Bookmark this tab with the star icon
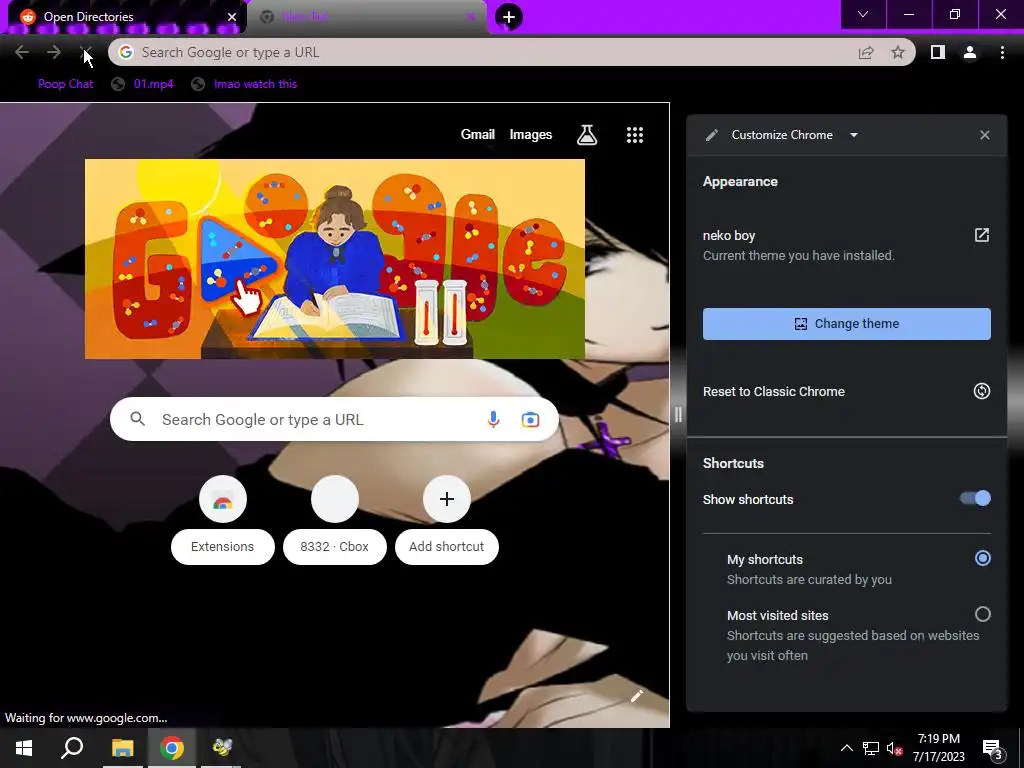1024x768 pixels. [x=898, y=52]
